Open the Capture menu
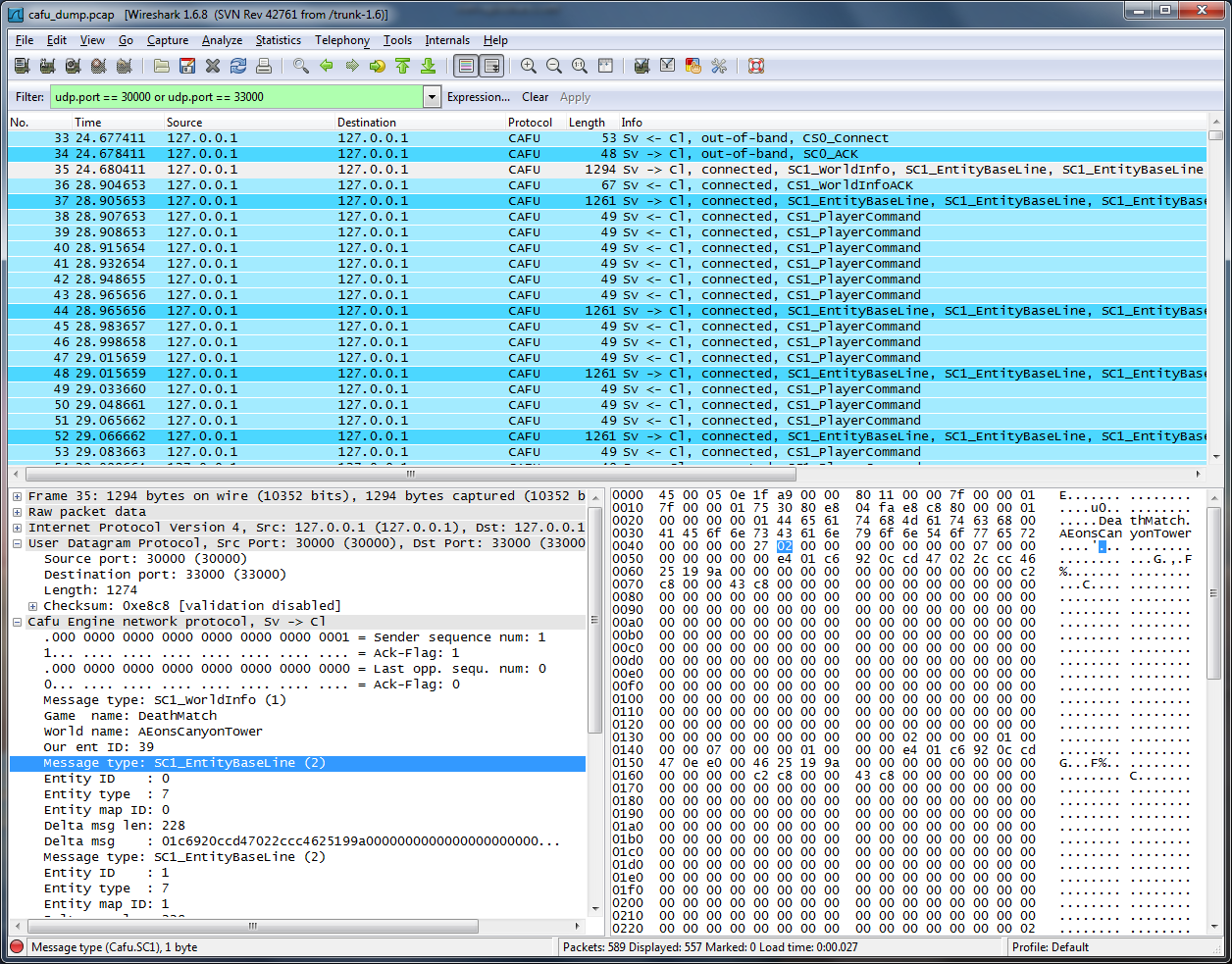This screenshot has width=1232, height=964. click(x=168, y=40)
